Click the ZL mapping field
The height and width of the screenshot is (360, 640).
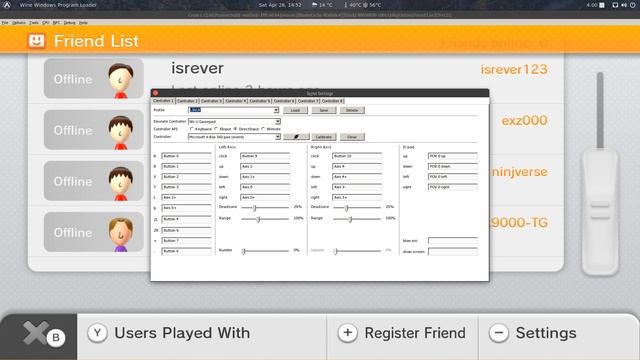point(187,220)
